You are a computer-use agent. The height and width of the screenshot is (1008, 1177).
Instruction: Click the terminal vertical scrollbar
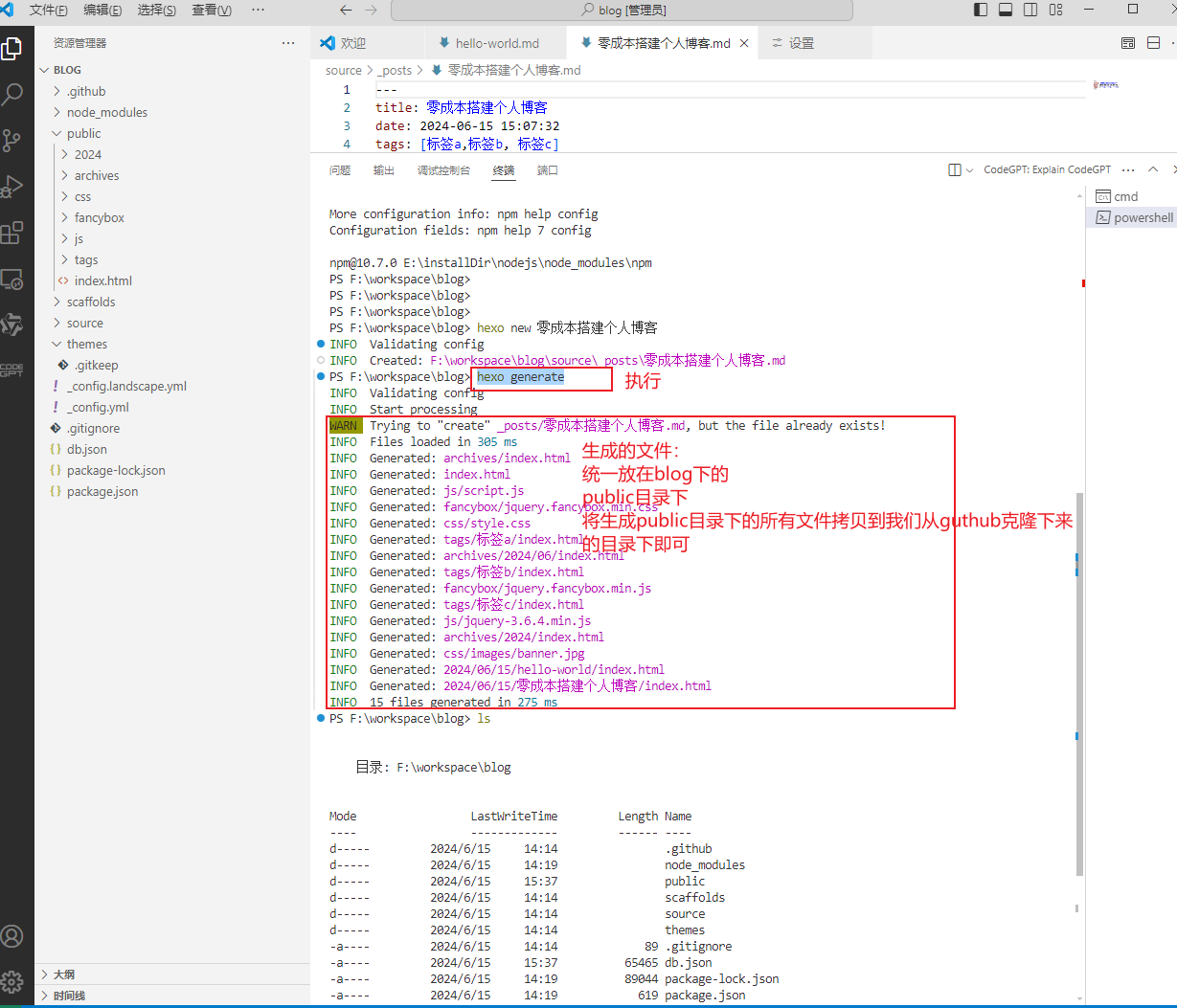tap(1079, 670)
